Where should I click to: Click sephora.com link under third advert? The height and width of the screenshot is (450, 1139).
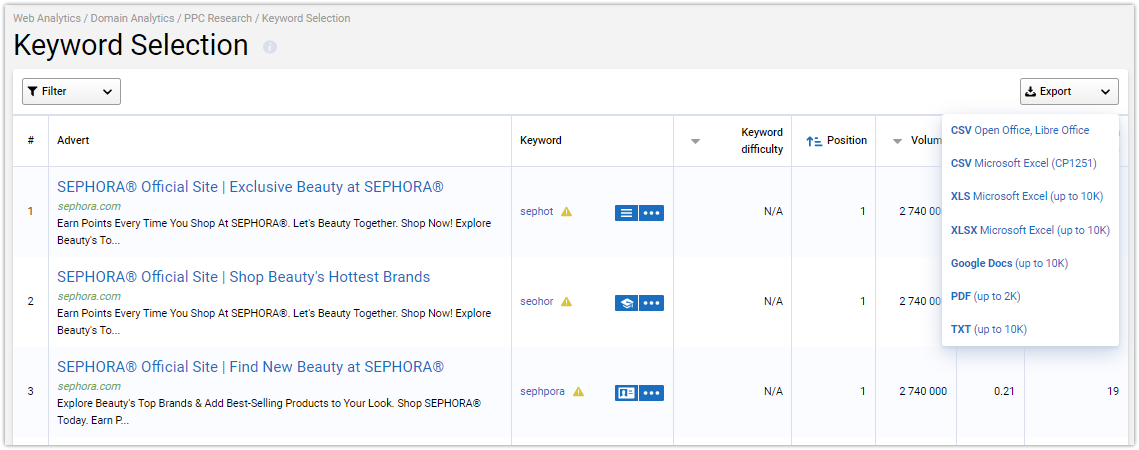[x=89, y=387]
